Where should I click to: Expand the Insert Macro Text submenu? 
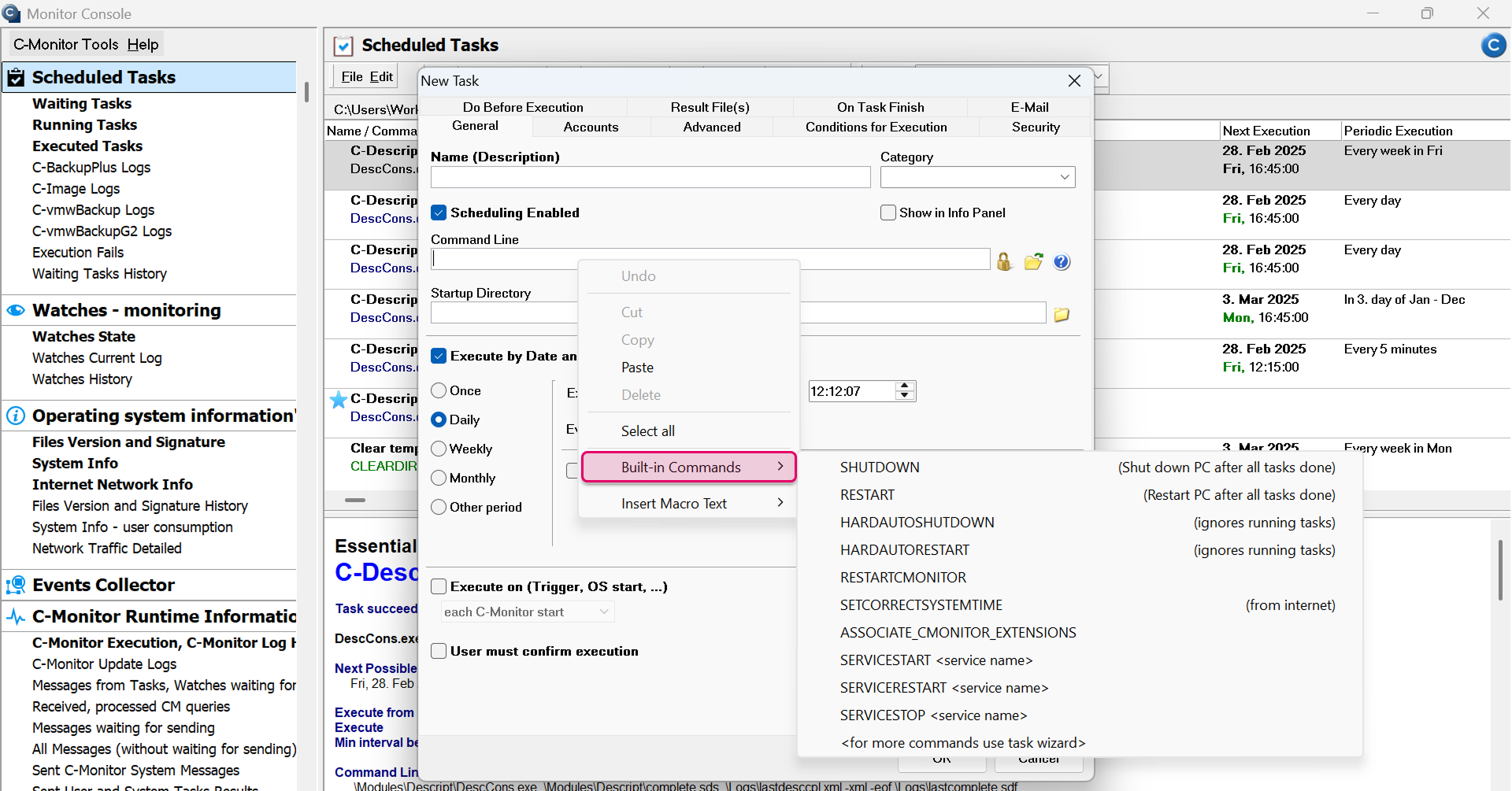[x=689, y=503]
